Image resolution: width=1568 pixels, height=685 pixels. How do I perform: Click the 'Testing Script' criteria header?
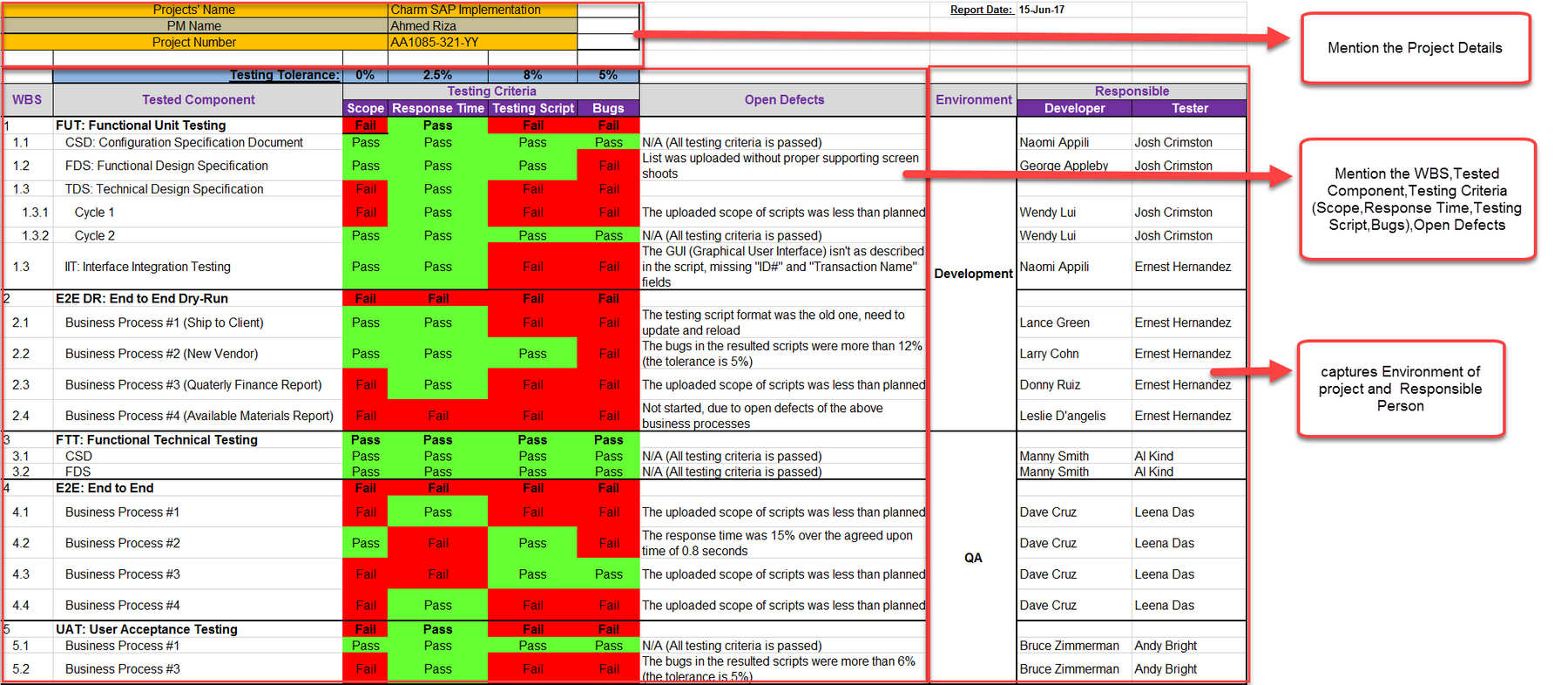(532, 108)
